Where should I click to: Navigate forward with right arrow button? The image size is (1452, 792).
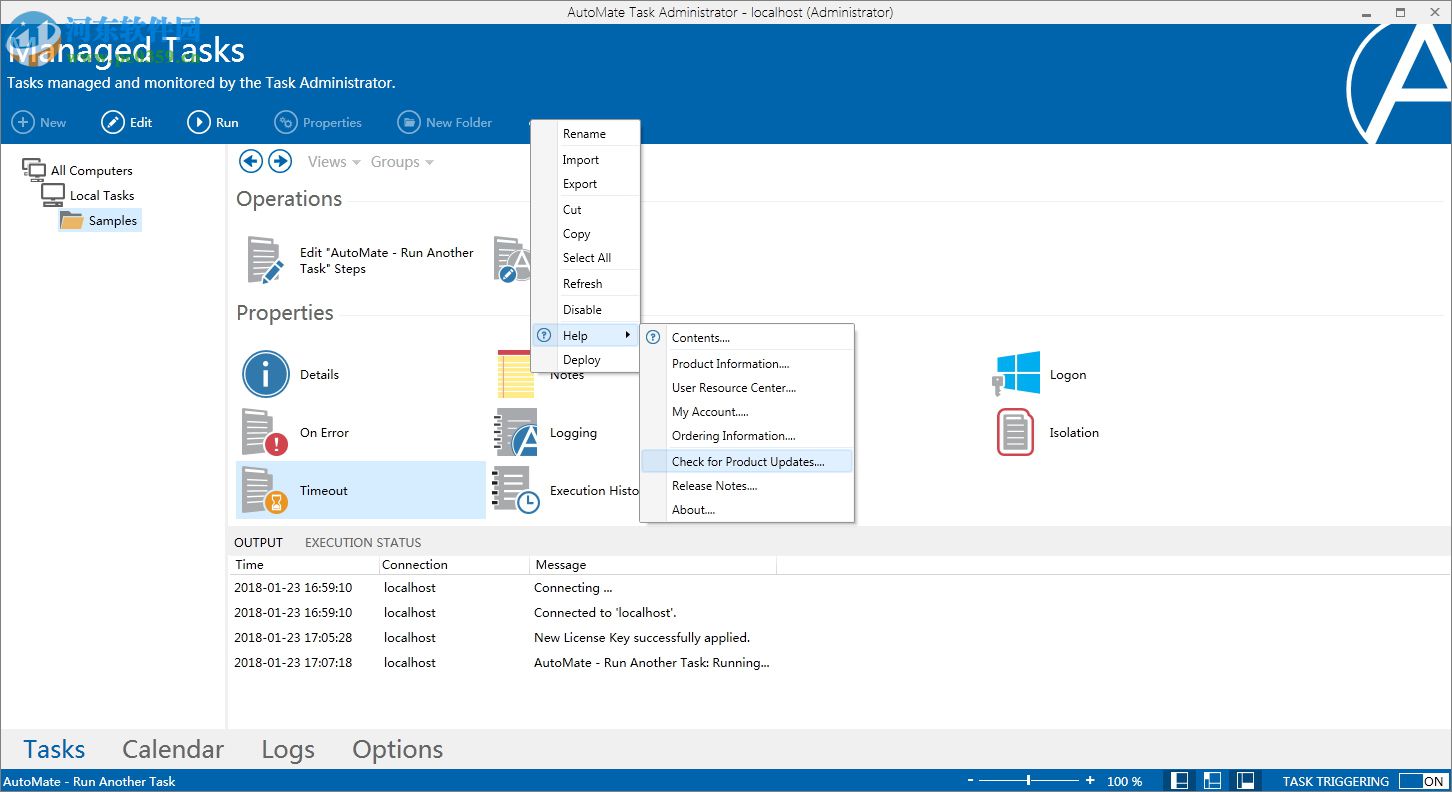tap(280, 161)
